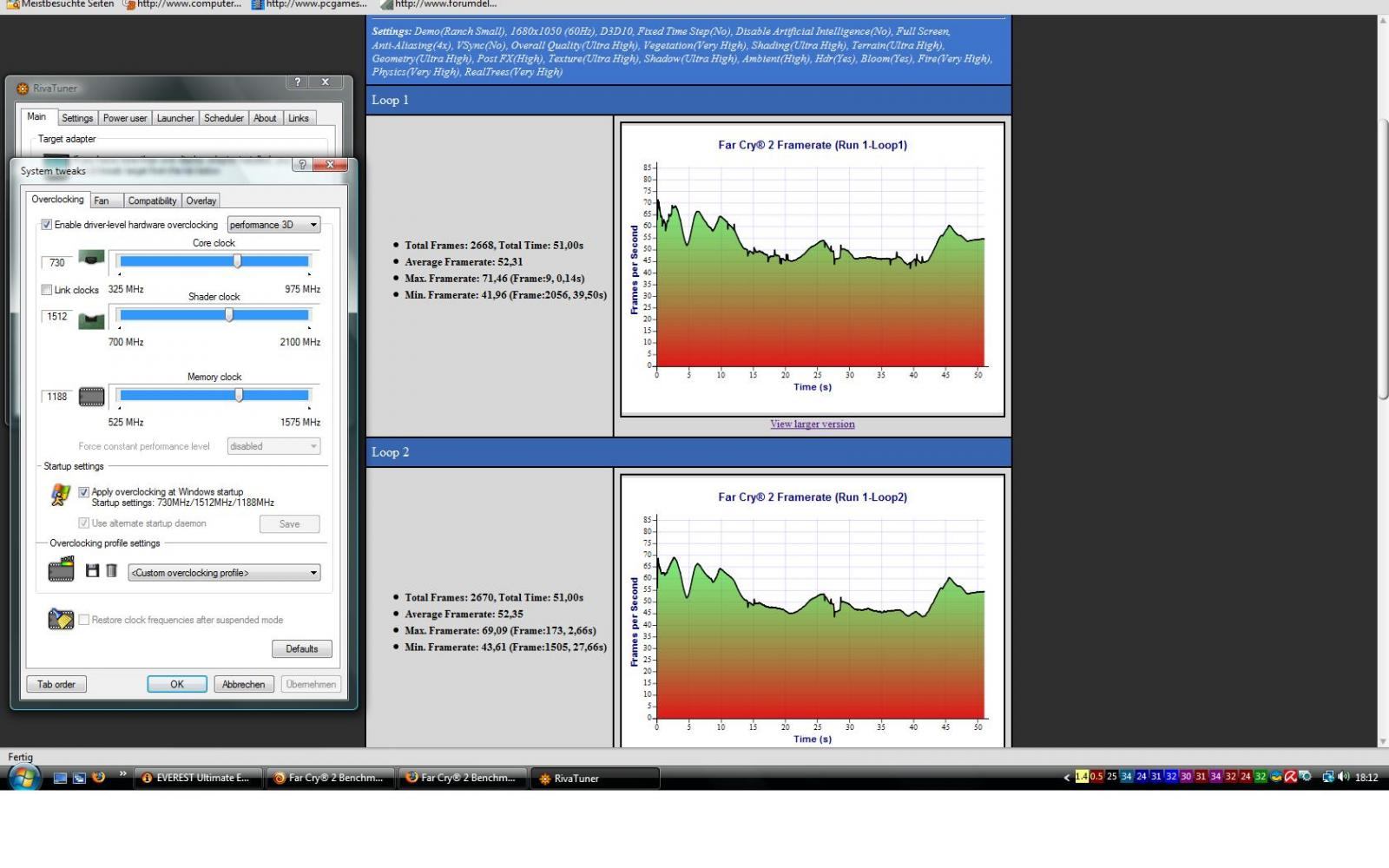
Task: Switch to Compatibility tab
Action: click(152, 201)
